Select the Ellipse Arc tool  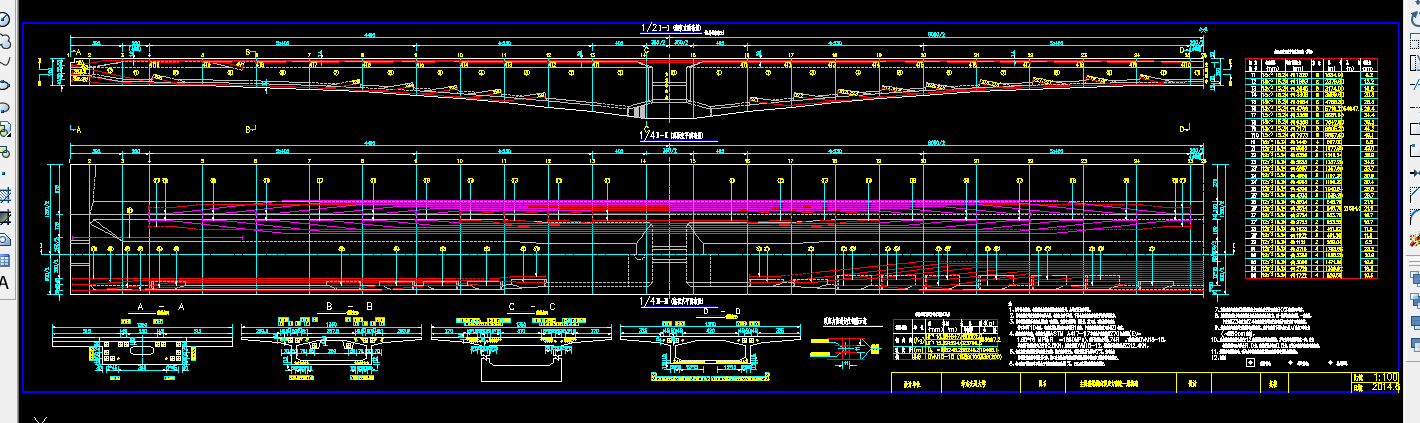[x=4, y=106]
